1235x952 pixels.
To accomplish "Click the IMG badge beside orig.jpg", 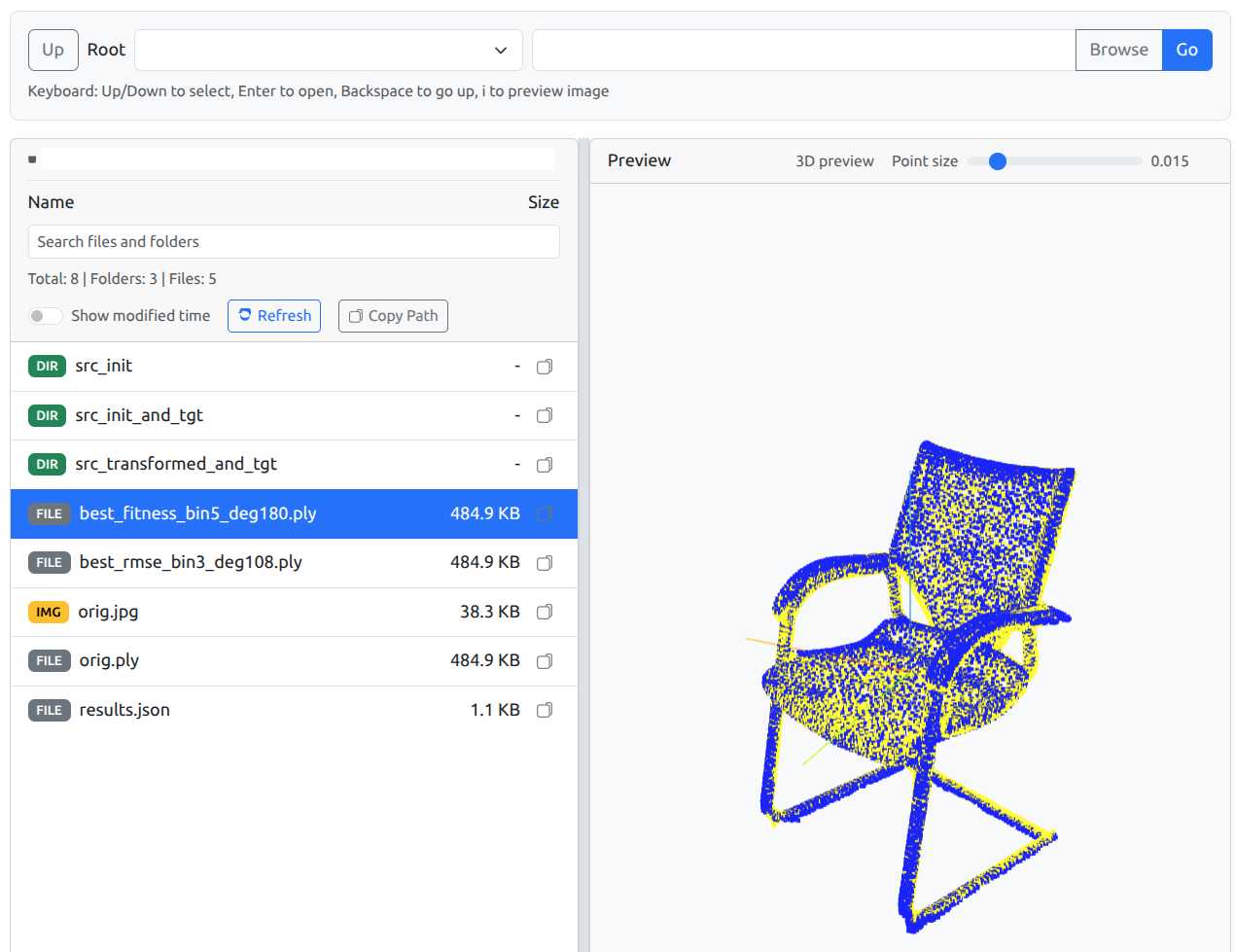I will tap(48, 612).
